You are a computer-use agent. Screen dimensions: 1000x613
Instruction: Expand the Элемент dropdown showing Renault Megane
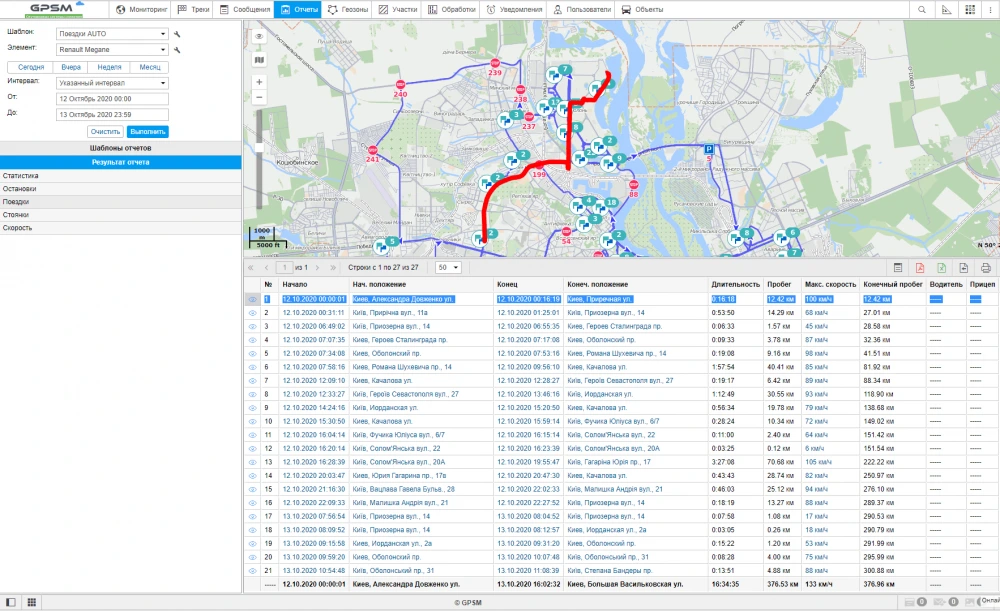[x=112, y=48]
